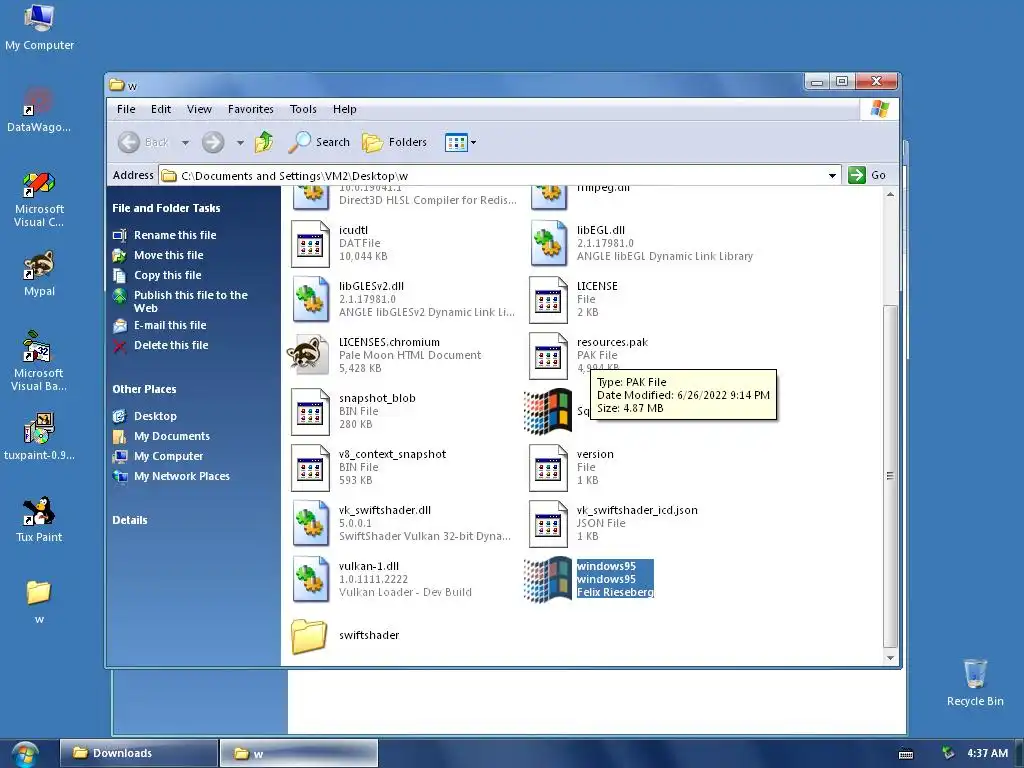
Task: Open the Help menu
Action: 345,109
